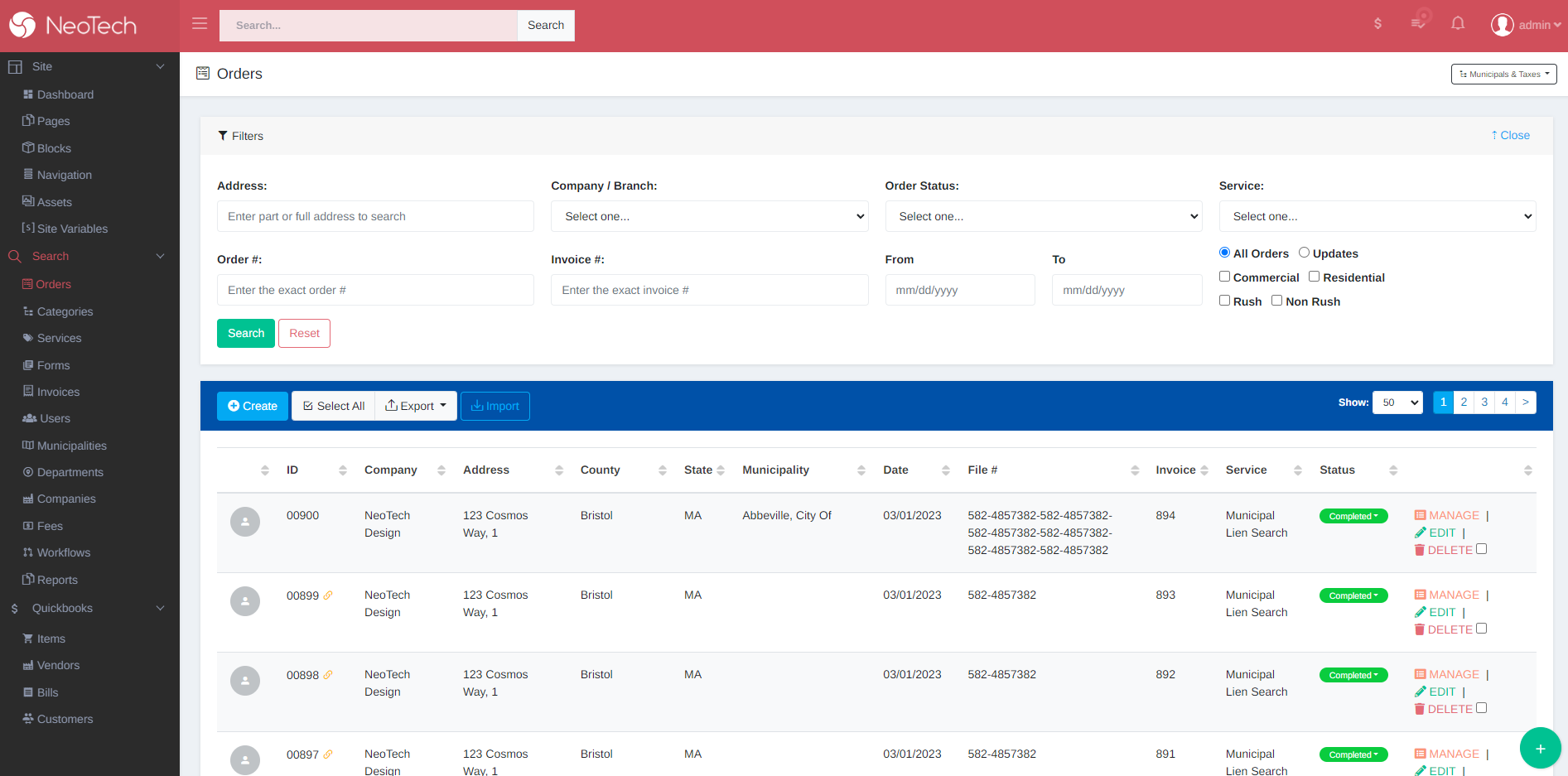Sort table by Status column arrows
Image resolution: width=1568 pixels, height=776 pixels.
pyautogui.click(x=1393, y=470)
